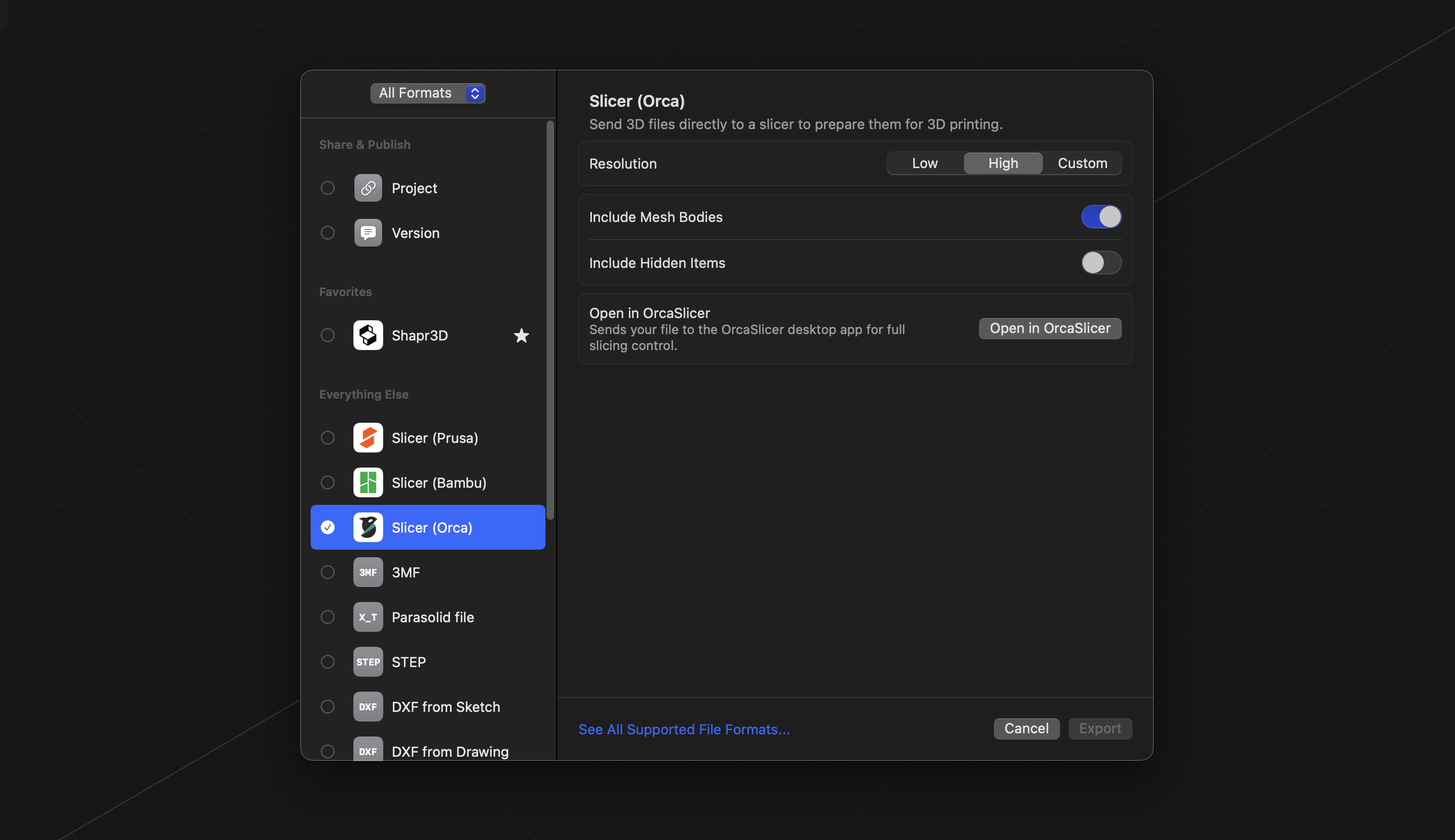Click the Export button
Image resolution: width=1455 pixels, height=840 pixels.
pyautogui.click(x=1100, y=728)
